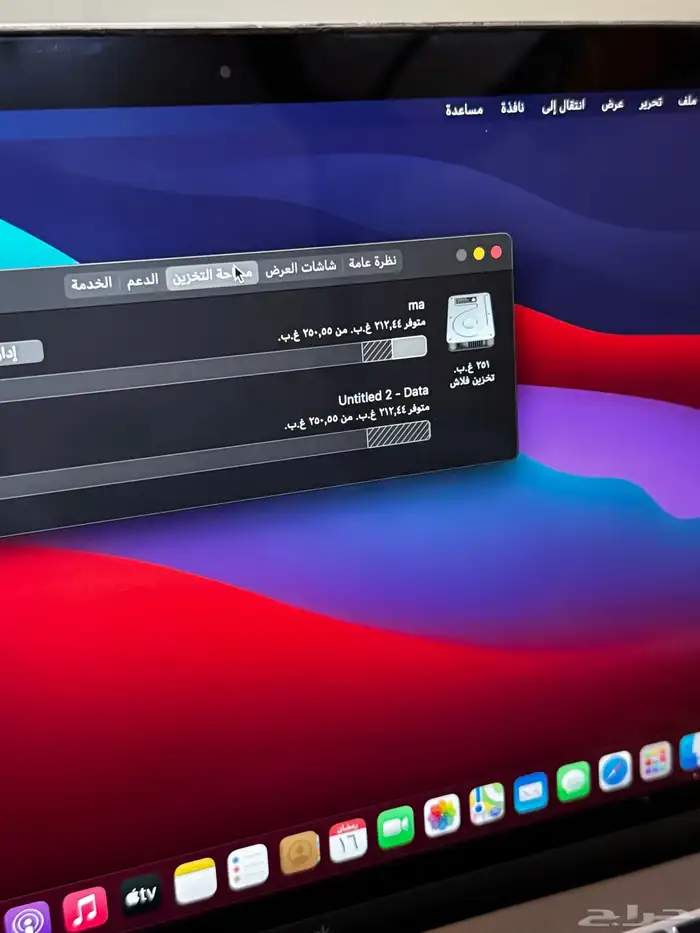
Task: Launch Safari from the dock
Action: point(615,770)
